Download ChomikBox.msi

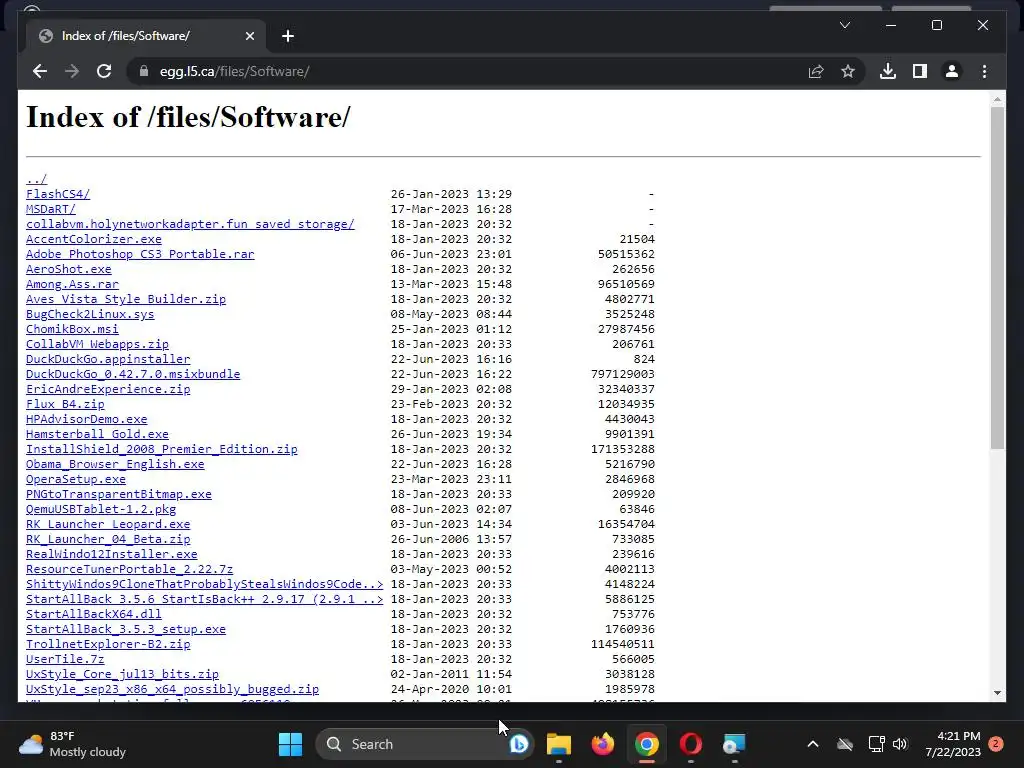tap(72, 329)
